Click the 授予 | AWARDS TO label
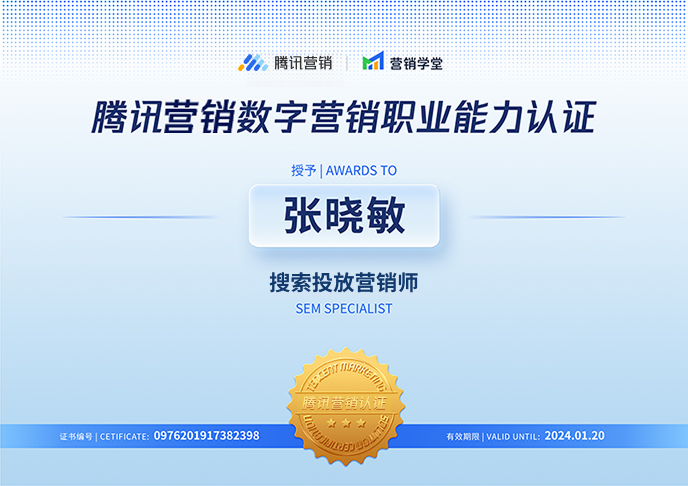The height and width of the screenshot is (486, 688). click(x=344, y=170)
